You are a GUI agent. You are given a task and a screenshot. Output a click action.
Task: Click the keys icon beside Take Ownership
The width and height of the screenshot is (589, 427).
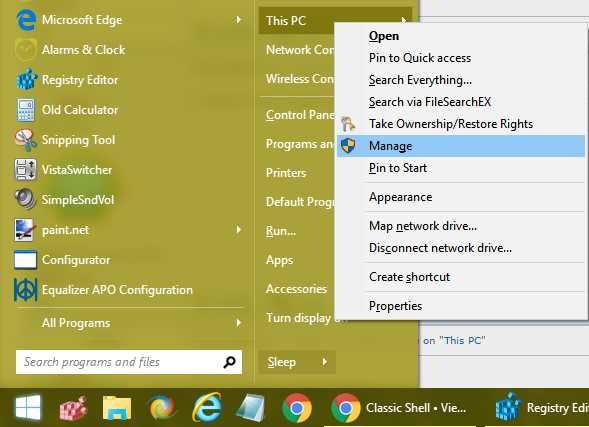click(348, 124)
